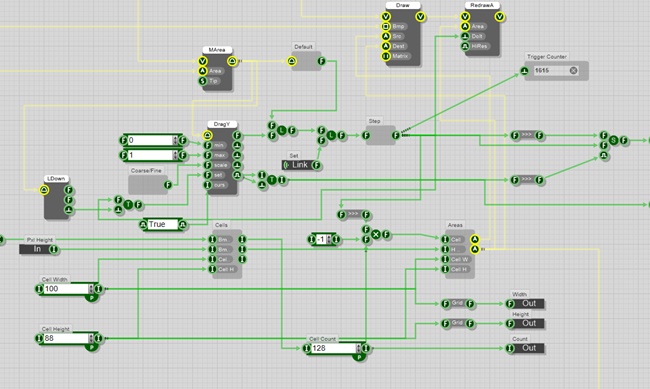650x389 pixels.
Task: Click the stepper arrows on the -1 value
Action: [x=329, y=239]
